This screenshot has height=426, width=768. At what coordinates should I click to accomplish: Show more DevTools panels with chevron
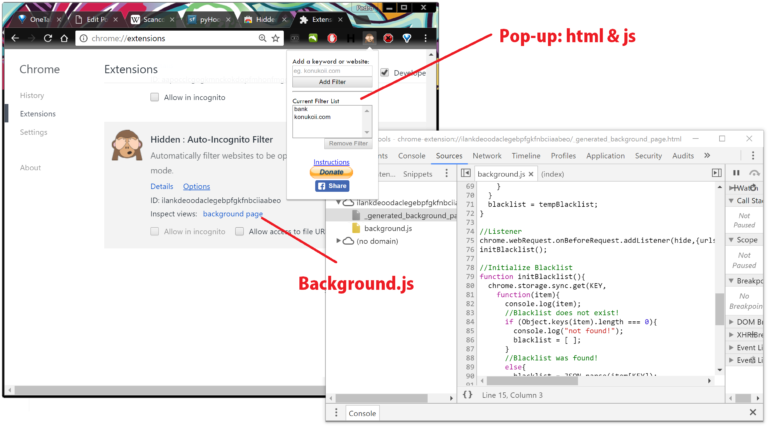[x=707, y=155]
